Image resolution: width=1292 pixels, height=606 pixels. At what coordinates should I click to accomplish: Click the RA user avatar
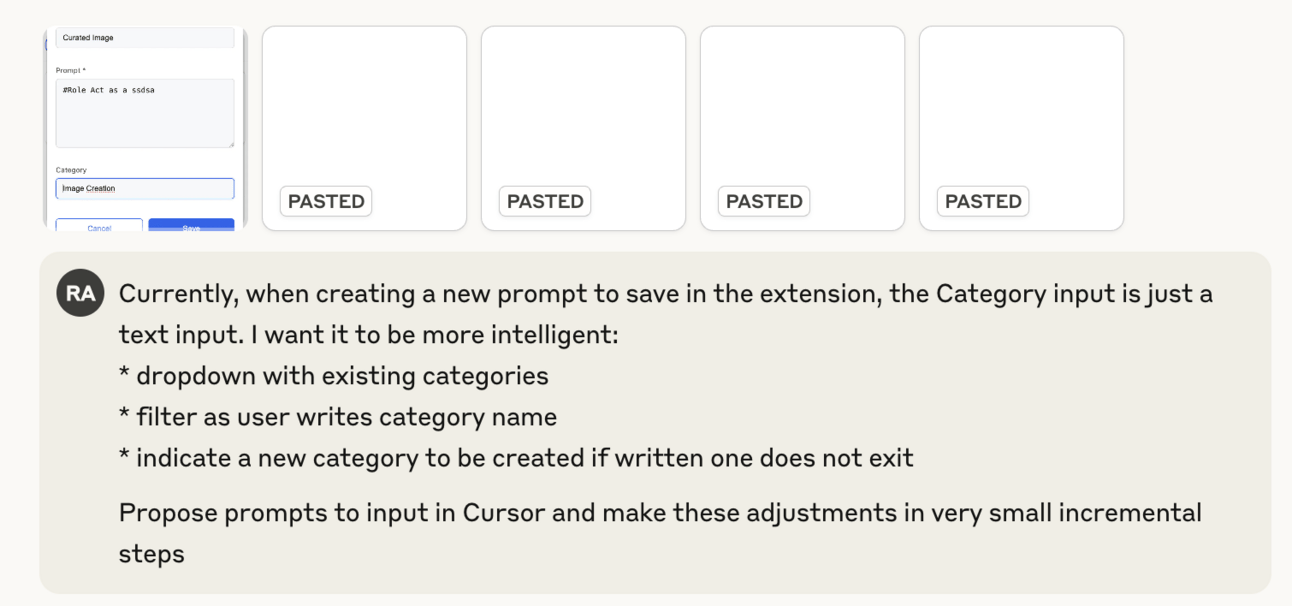click(x=80, y=293)
